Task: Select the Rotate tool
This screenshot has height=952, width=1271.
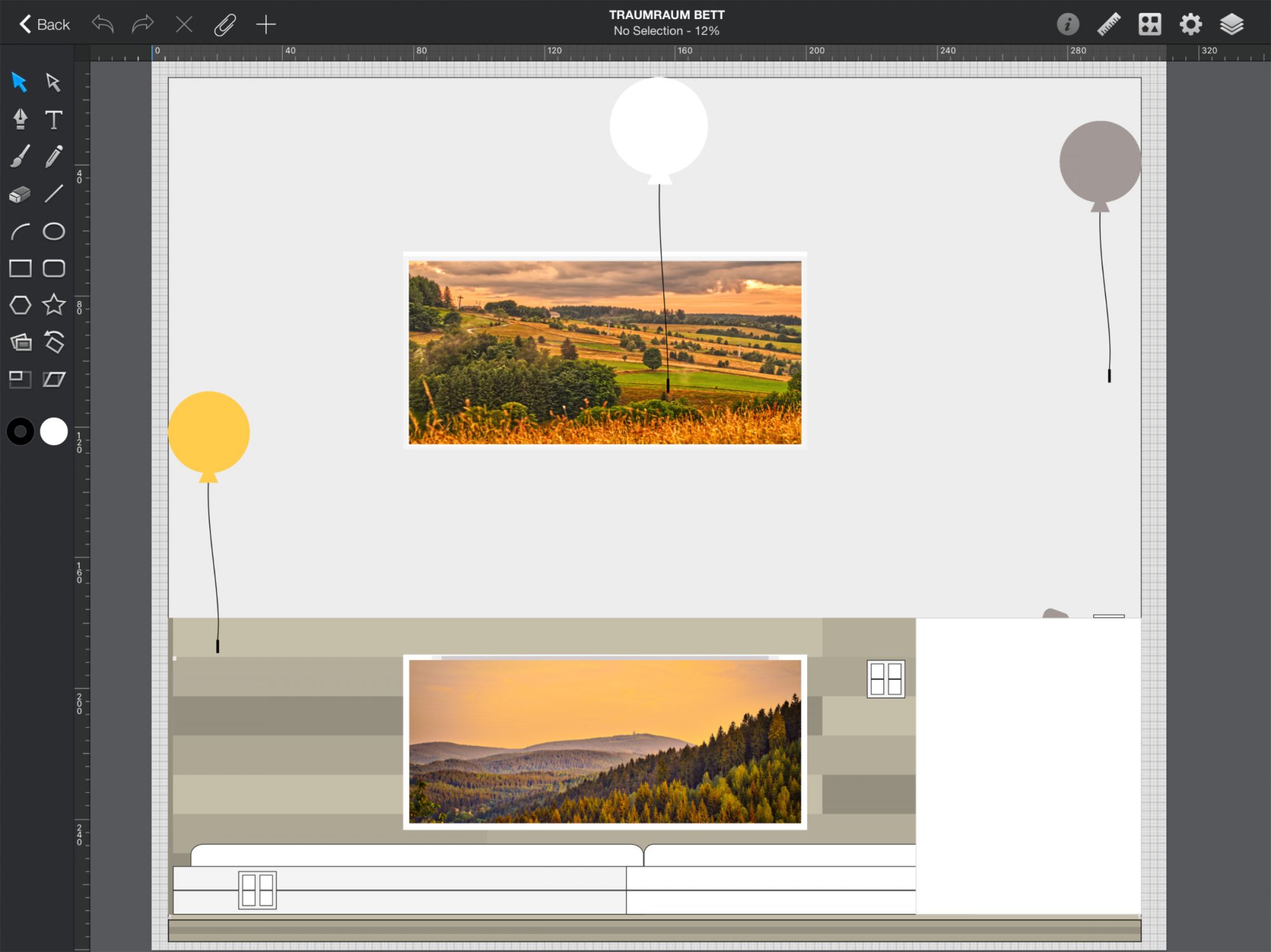Action: pos(53,342)
